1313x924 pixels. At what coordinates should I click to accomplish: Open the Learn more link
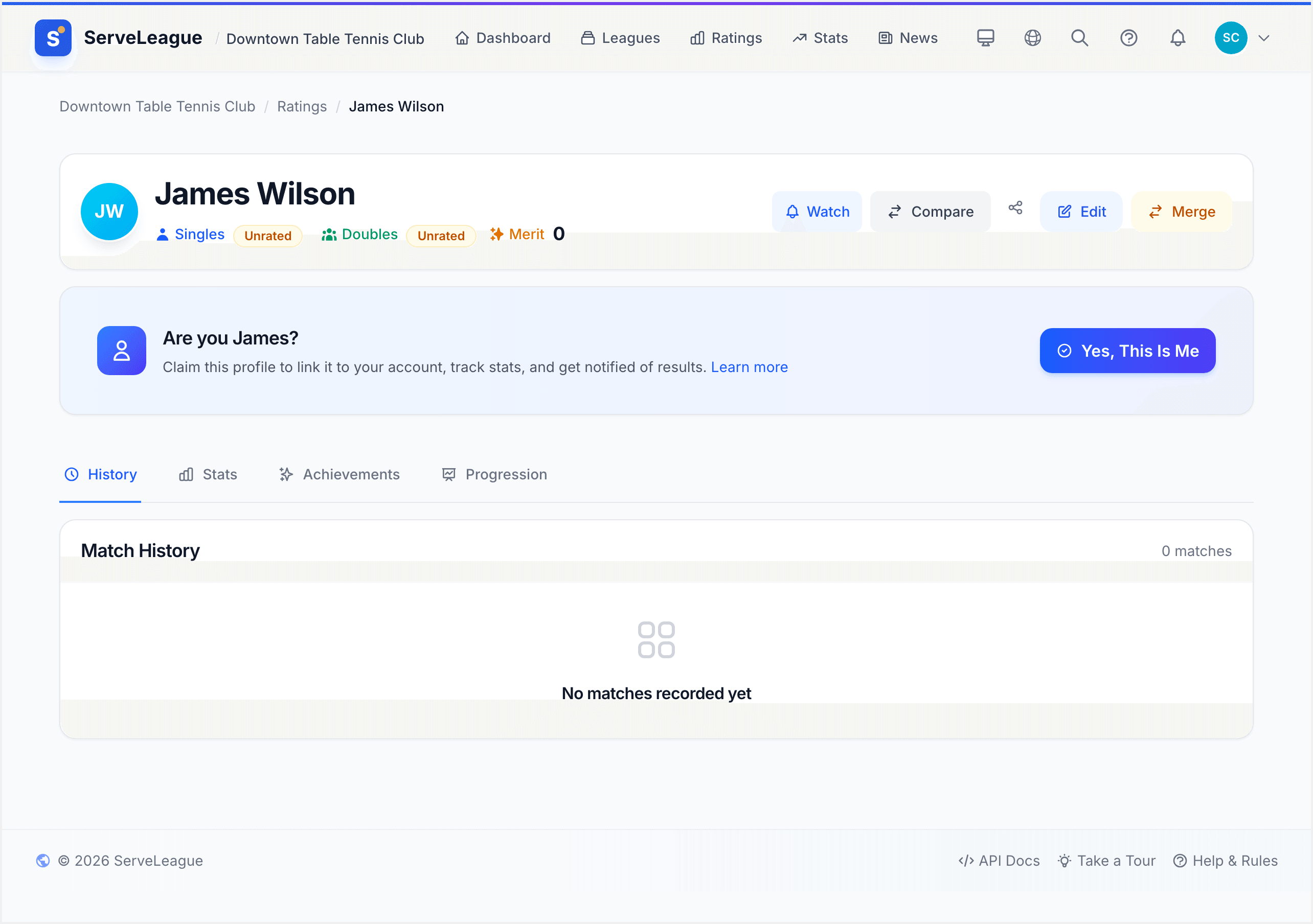pos(749,367)
